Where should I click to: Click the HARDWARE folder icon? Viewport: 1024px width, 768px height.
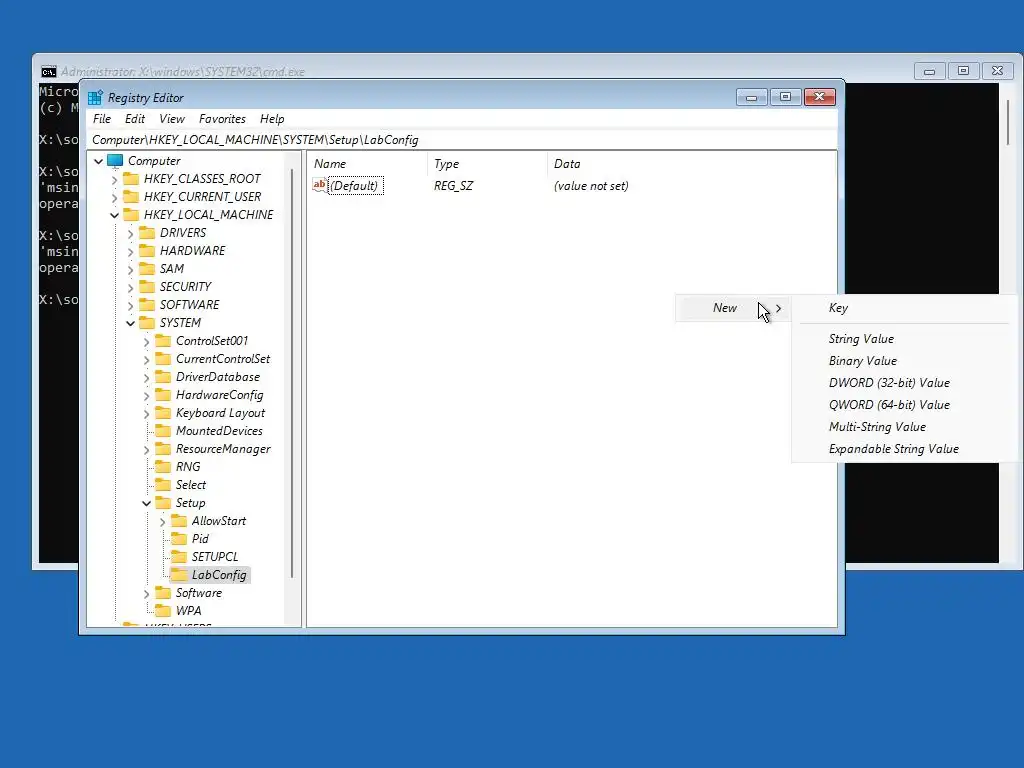148,251
